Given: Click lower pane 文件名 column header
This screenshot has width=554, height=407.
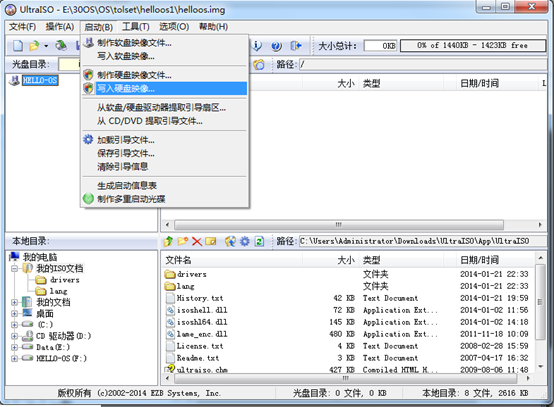Looking at the screenshot, I should point(233,260).
